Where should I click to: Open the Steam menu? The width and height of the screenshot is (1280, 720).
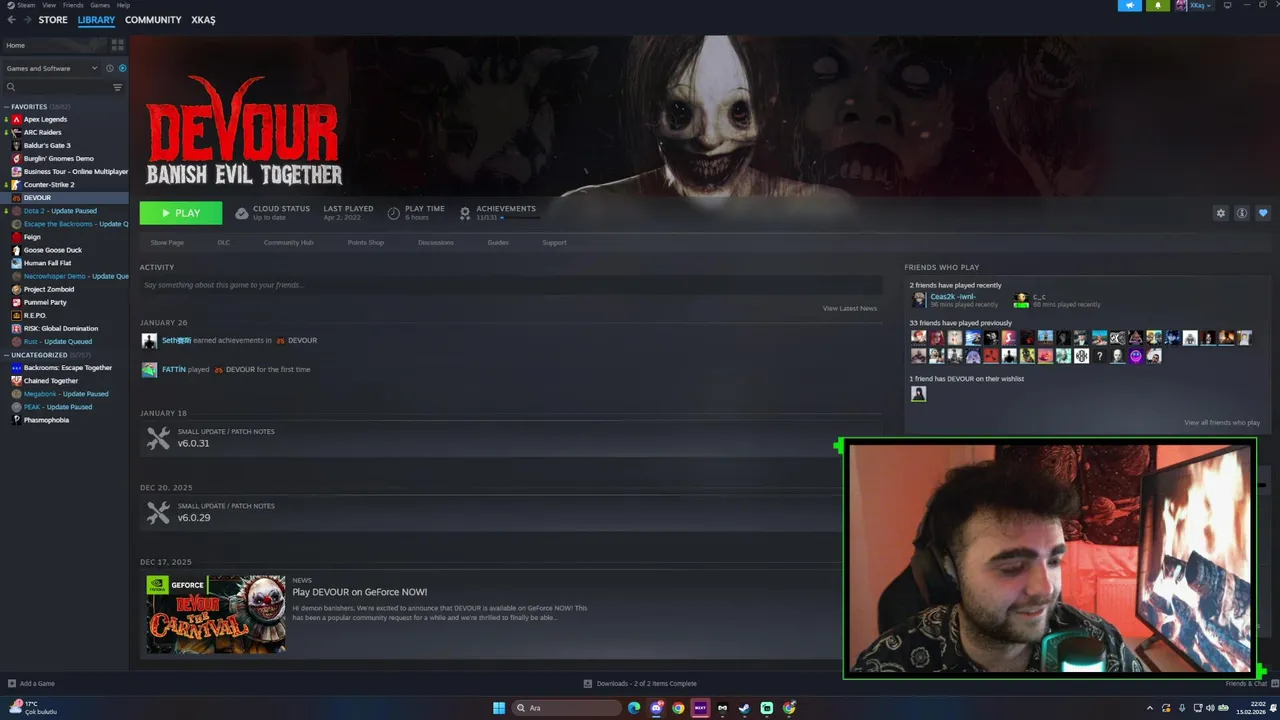tap(26, 5)
